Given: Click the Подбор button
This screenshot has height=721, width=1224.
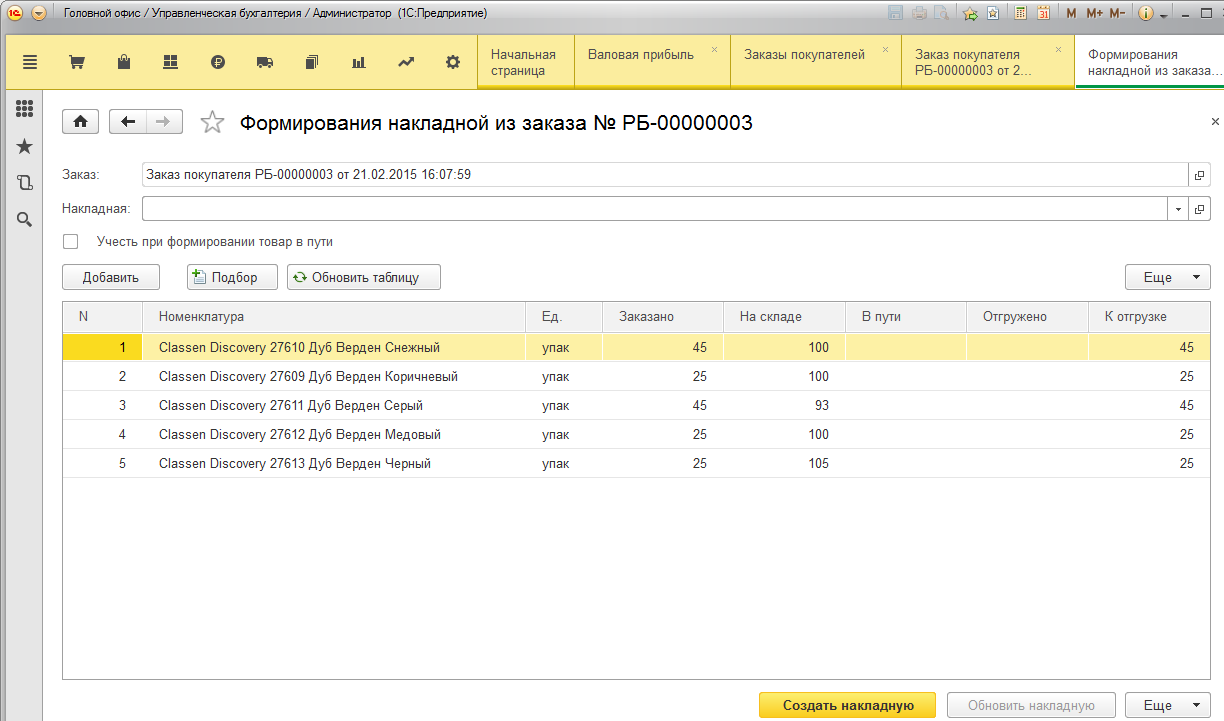Looking at the screenshot, I should click(232, 277).
